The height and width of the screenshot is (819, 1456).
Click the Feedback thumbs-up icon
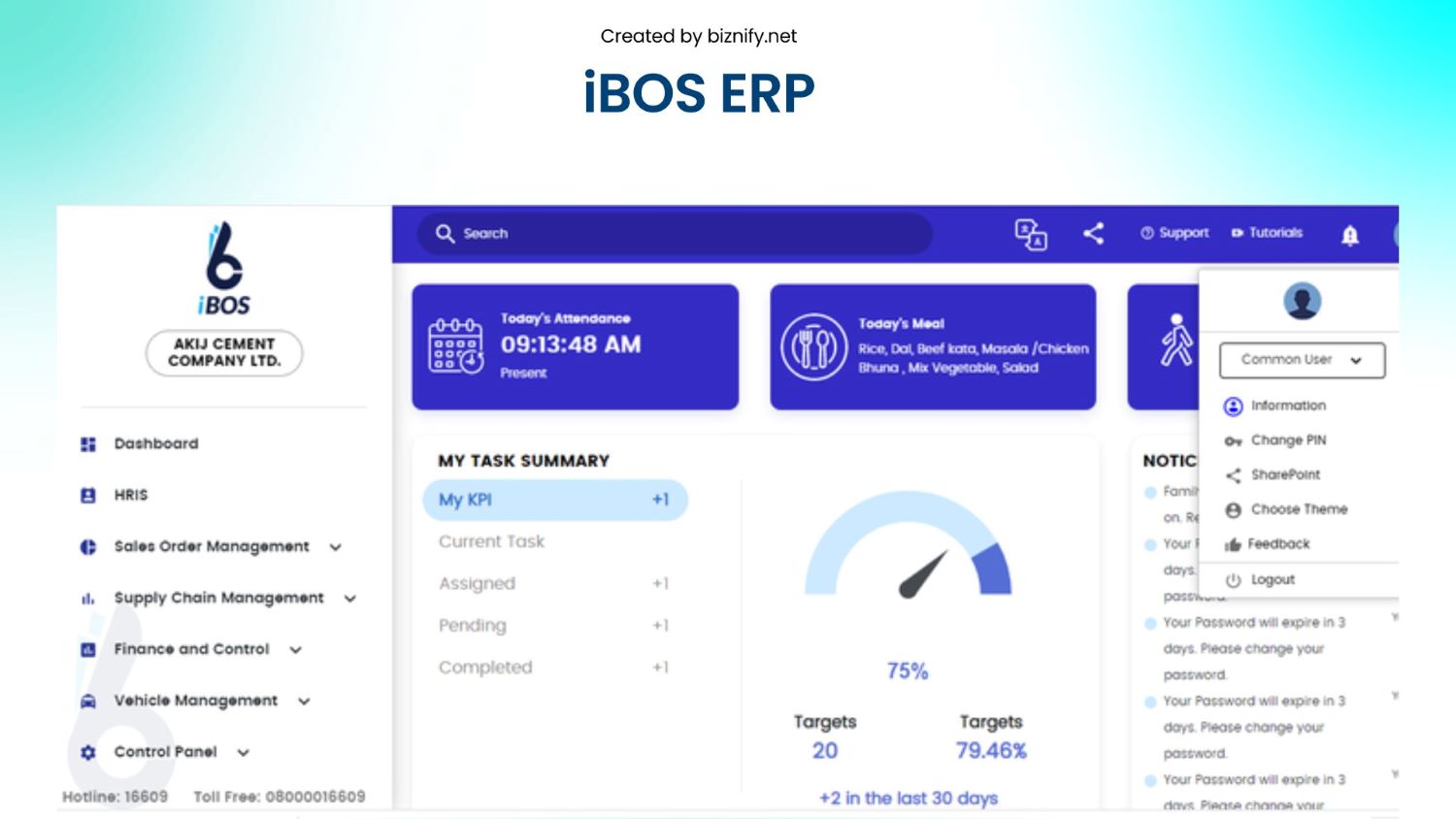[x=1233, y=544]
